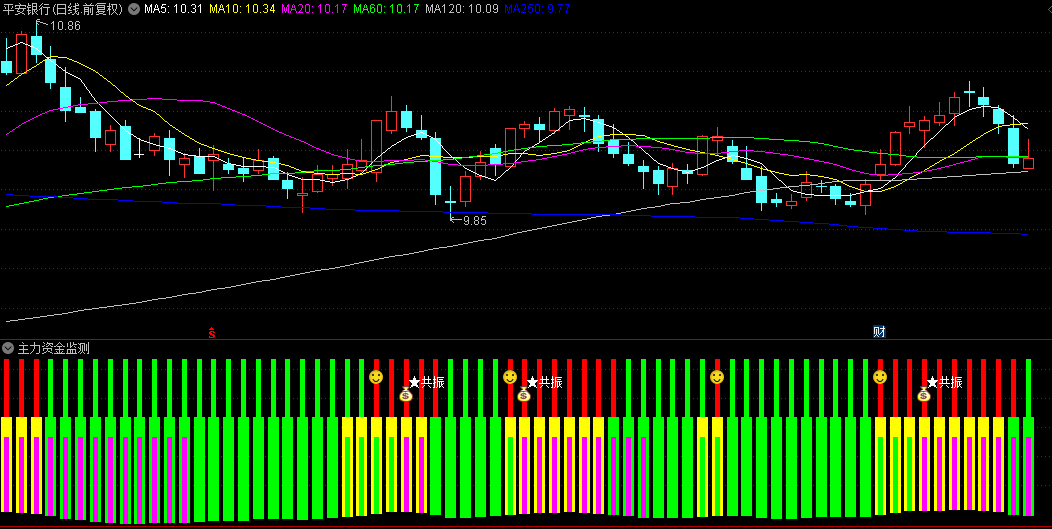Open the 财 financial report marker
The image size is (1052, 529).
click(879, 332)
